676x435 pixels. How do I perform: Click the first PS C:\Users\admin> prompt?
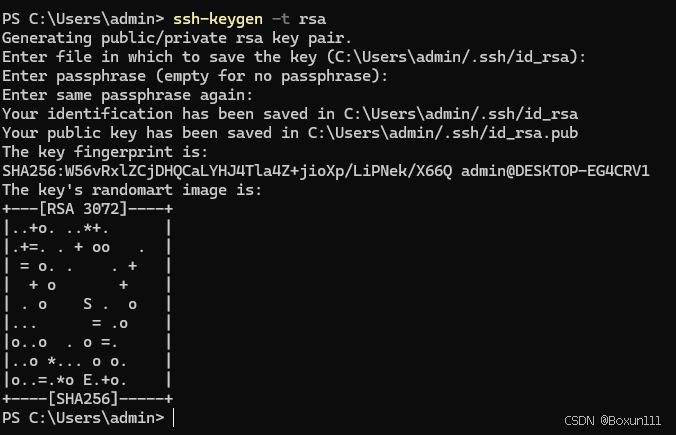[x=83, y=19]
